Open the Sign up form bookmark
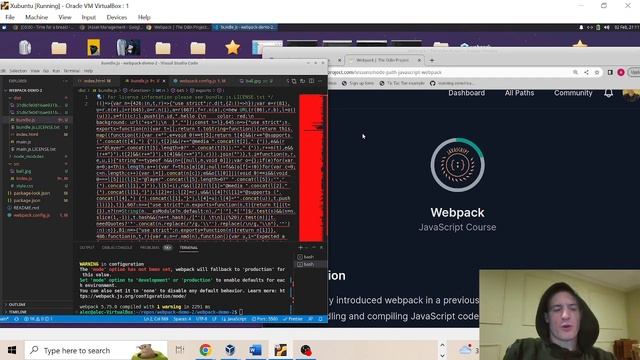 coord(358,83)
